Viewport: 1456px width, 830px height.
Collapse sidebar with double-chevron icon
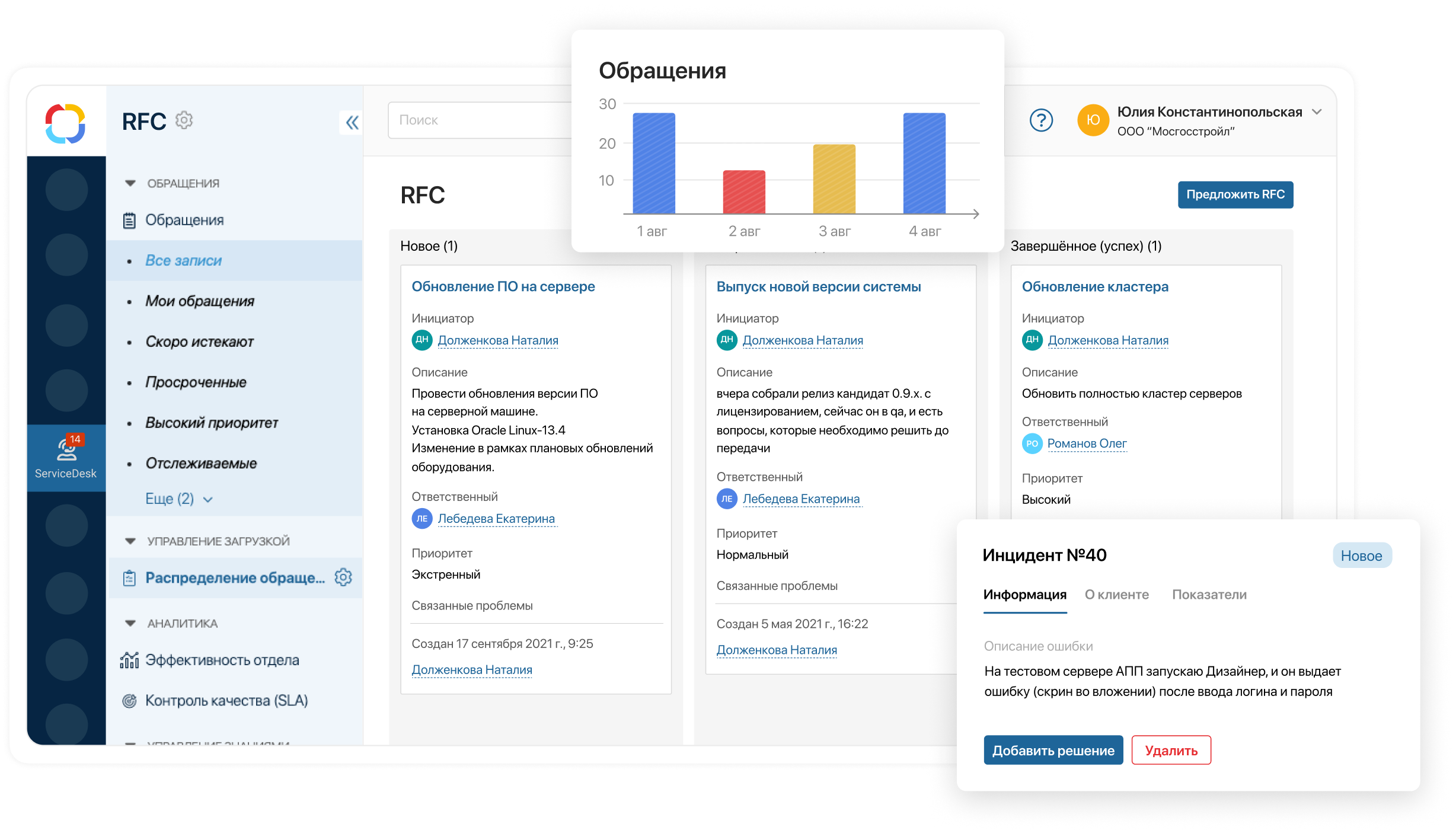click(352, 123)
